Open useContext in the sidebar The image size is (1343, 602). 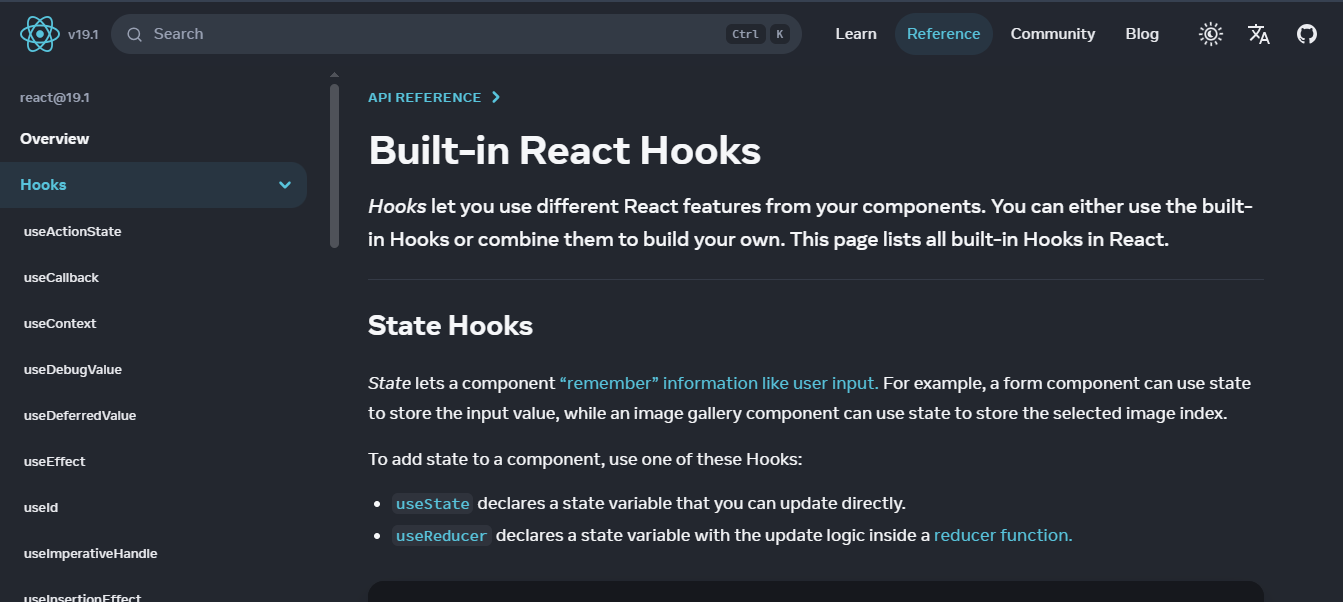coord(60,323)
